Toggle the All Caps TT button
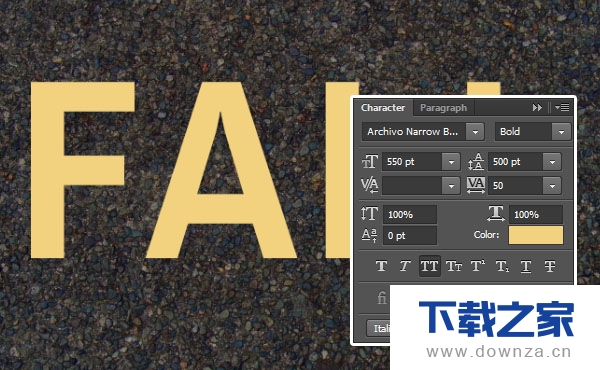This screenshot has width=600, height=370. coord(429,266)
